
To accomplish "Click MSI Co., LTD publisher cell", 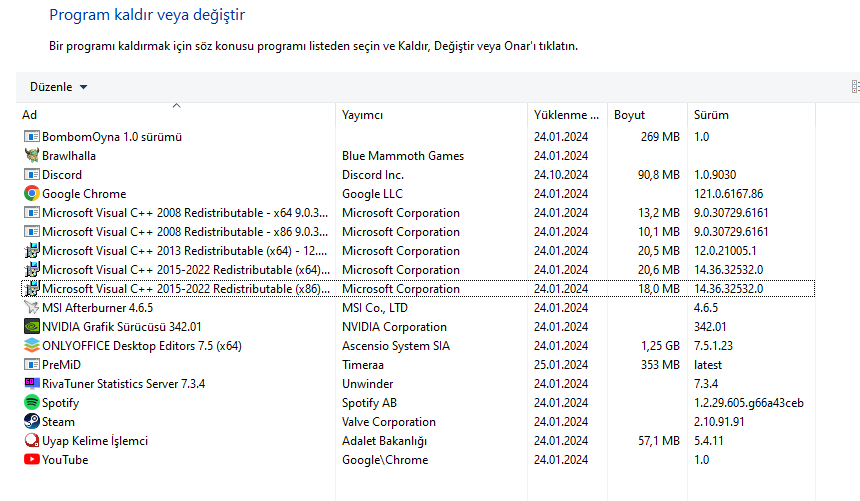I will pos(375,308).
